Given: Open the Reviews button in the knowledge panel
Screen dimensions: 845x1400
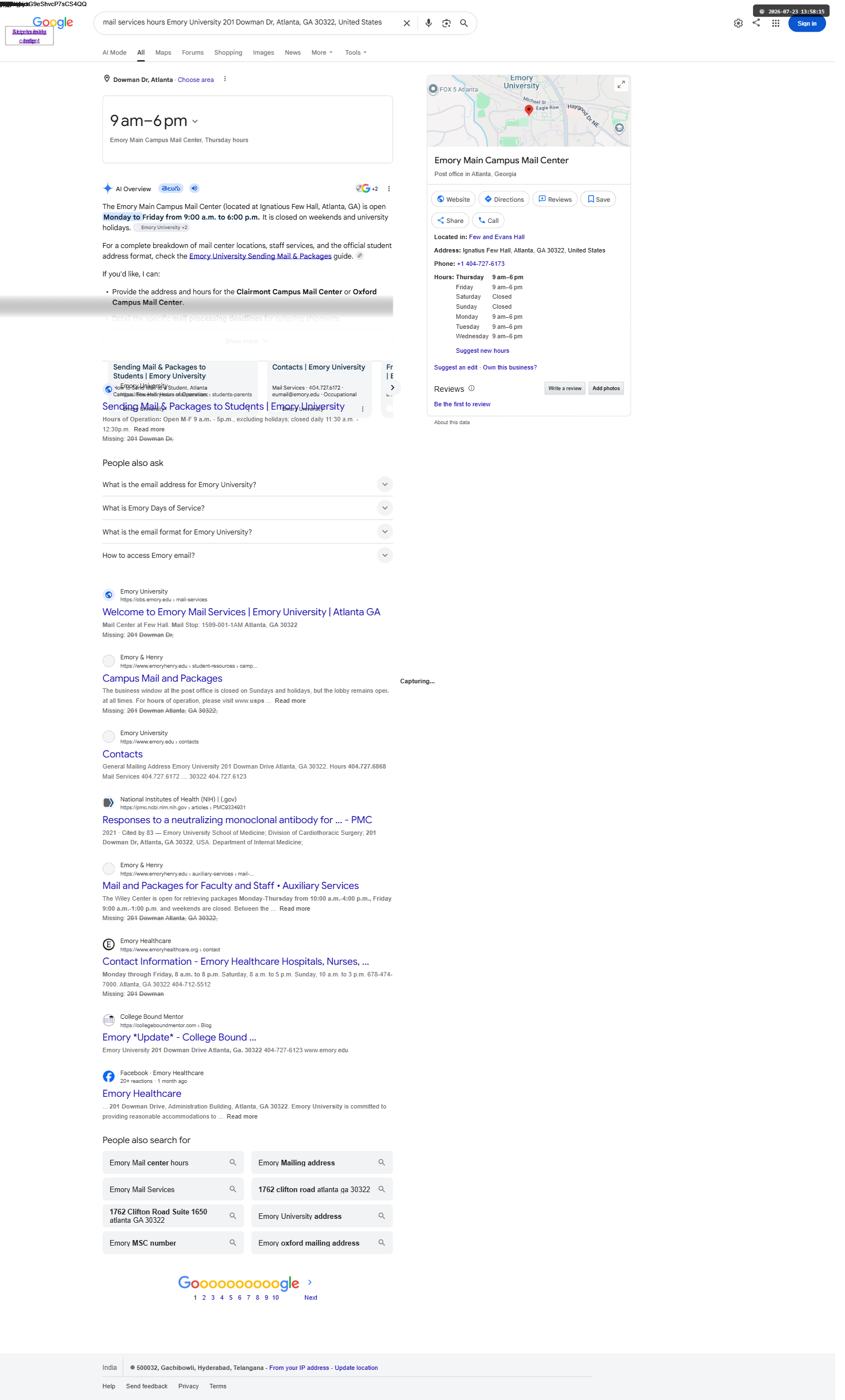Looking at the screenshot, I should [555, 200].
